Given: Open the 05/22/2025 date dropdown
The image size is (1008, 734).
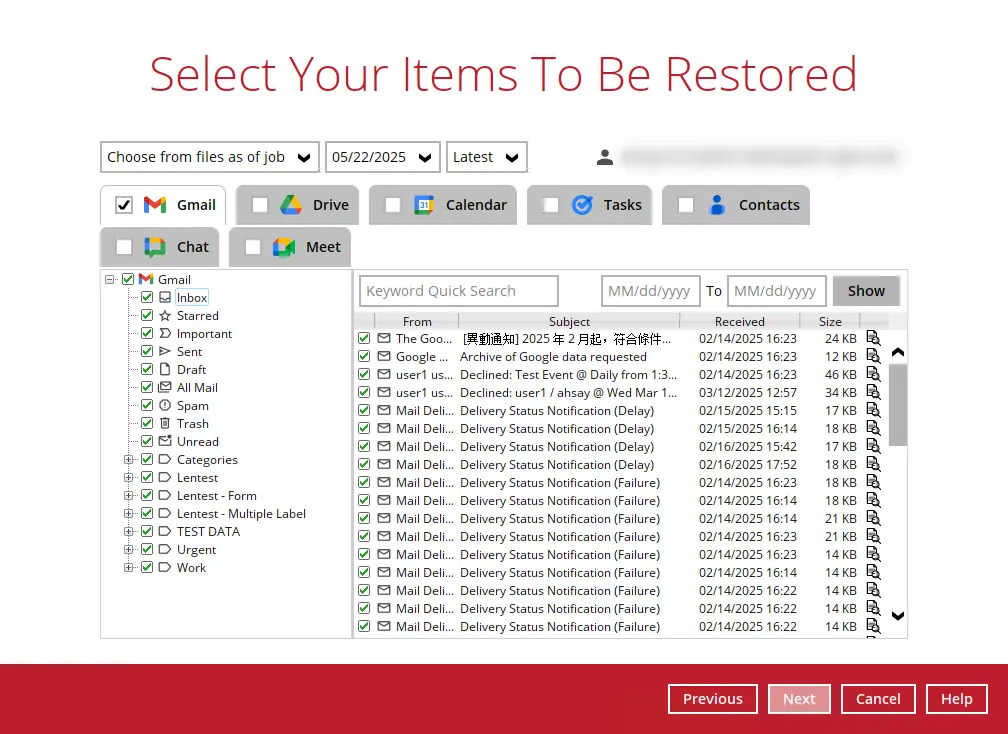Looking at the screenshot, I should 382,156.
